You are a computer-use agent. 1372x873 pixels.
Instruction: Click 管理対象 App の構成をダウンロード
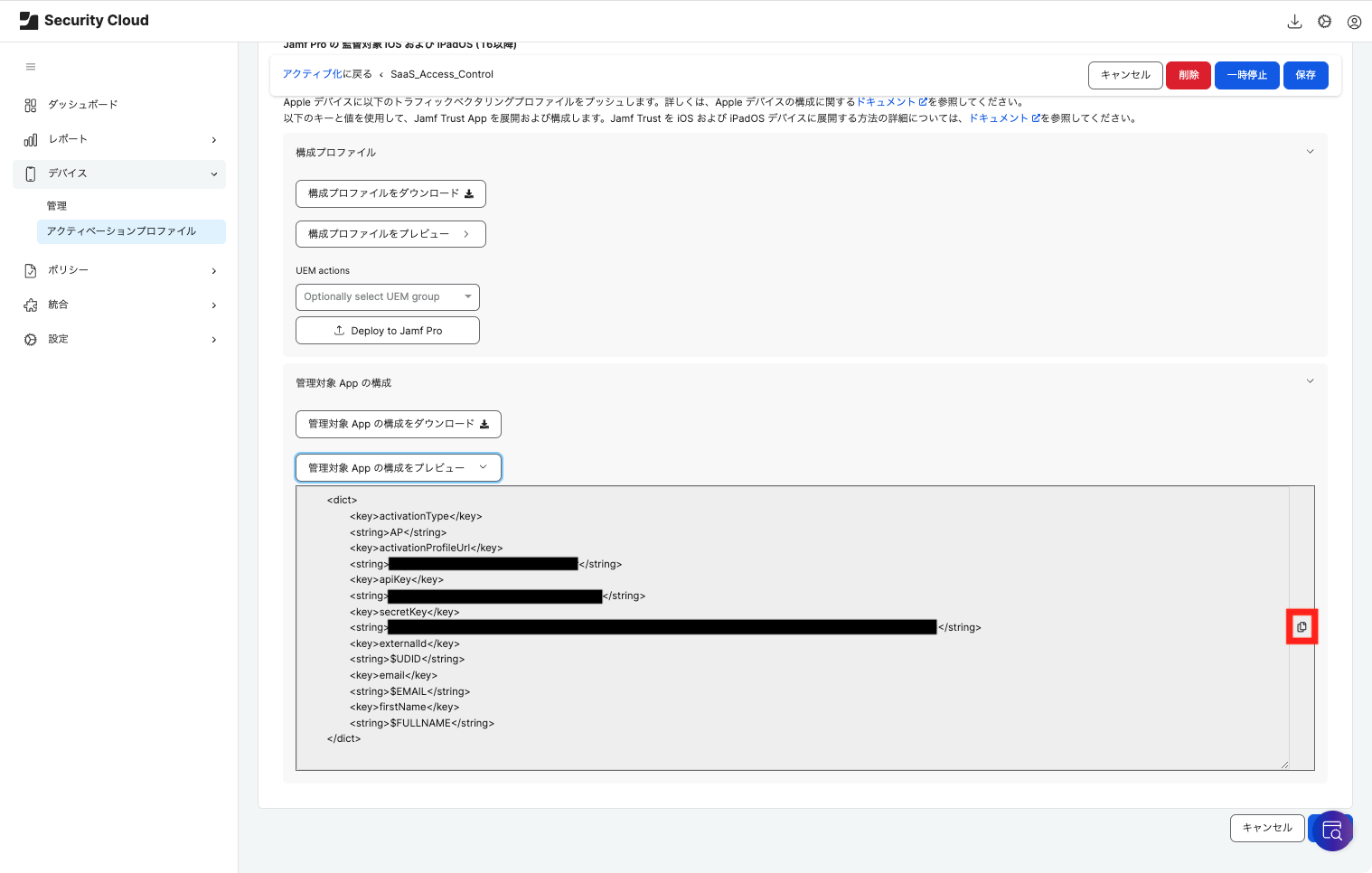[399, 424]
